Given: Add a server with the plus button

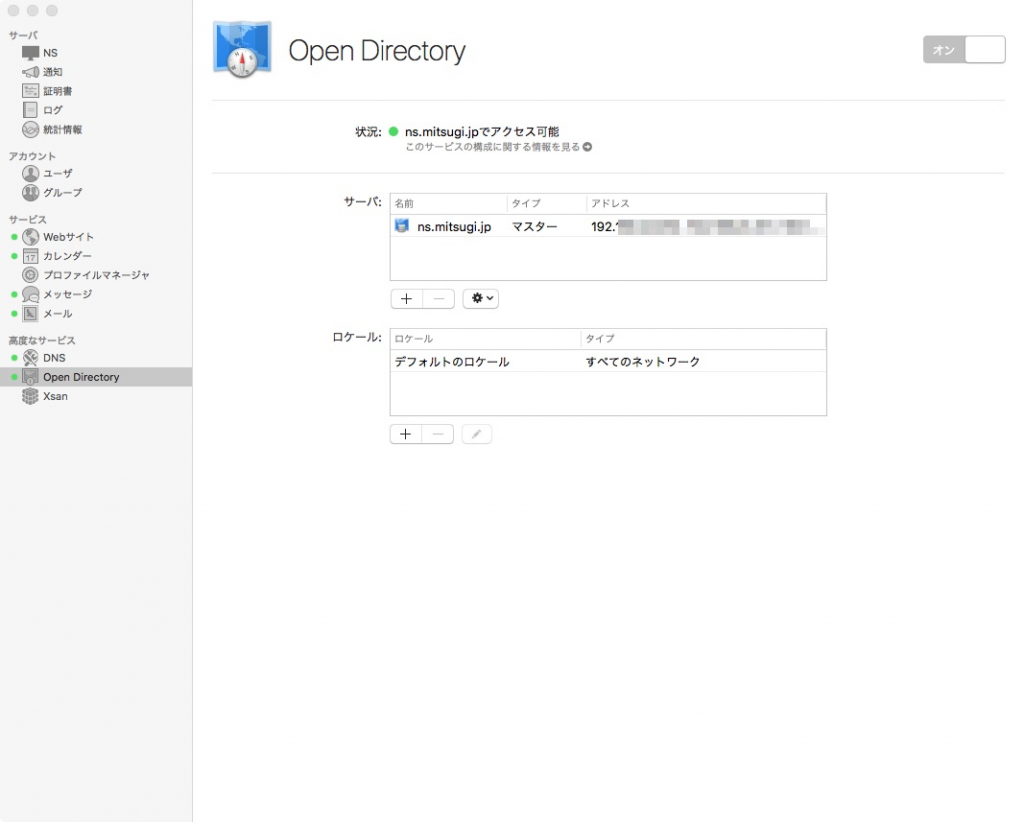Looking at the screenshot, I should pos(406,298).
